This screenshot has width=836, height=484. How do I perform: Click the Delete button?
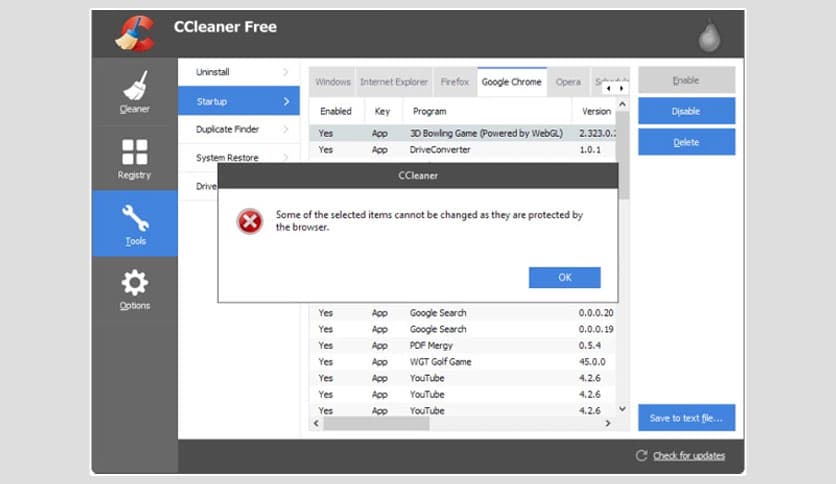point(686,142)
